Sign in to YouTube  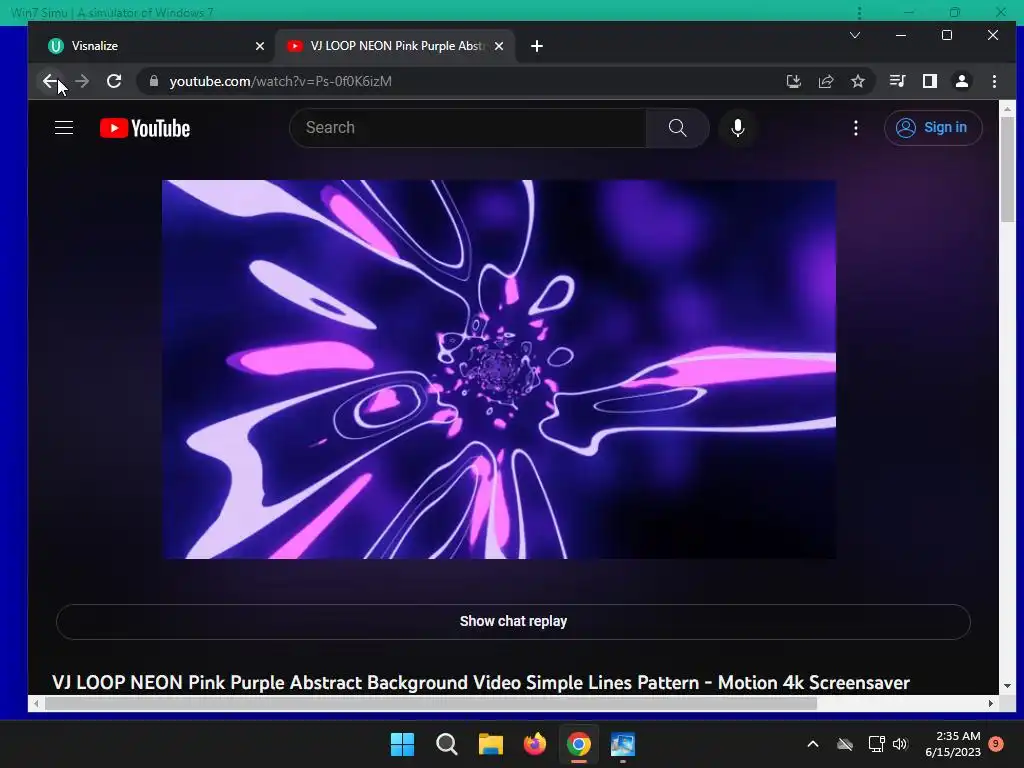click(x=933, y=127)
